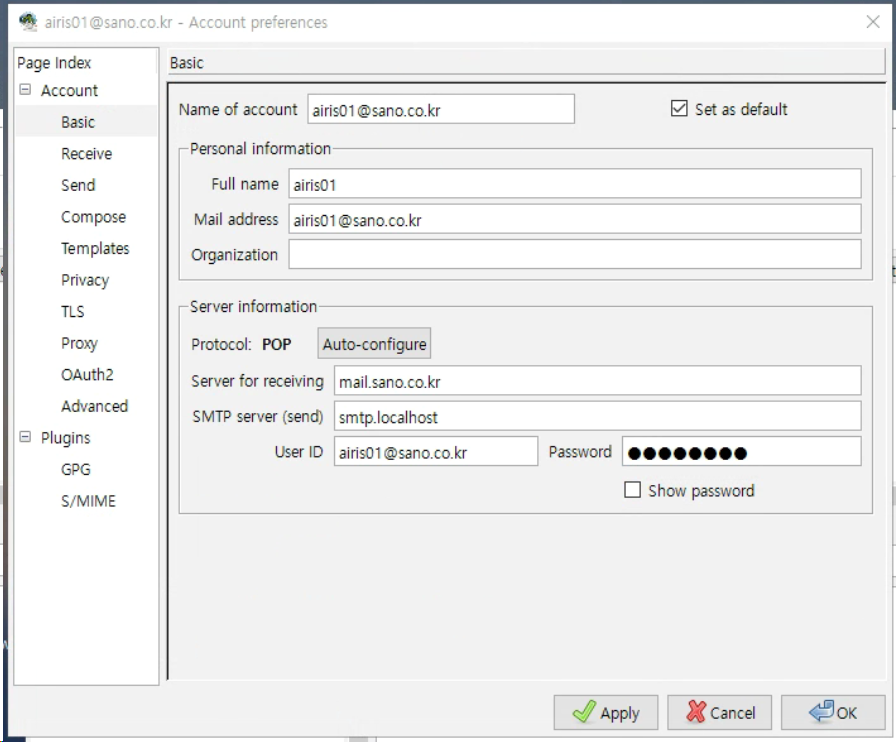Open the Receive settings page

(86, 154)
